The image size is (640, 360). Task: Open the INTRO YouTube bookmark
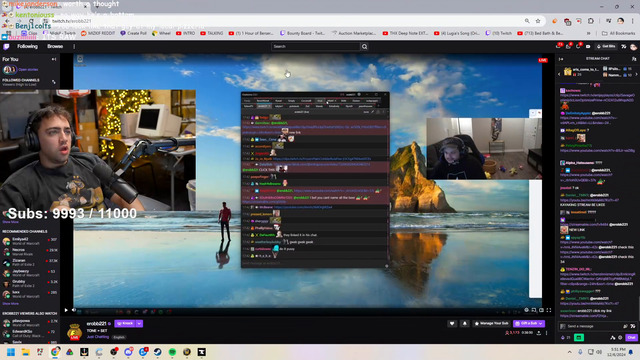click(x=185, y=33)
